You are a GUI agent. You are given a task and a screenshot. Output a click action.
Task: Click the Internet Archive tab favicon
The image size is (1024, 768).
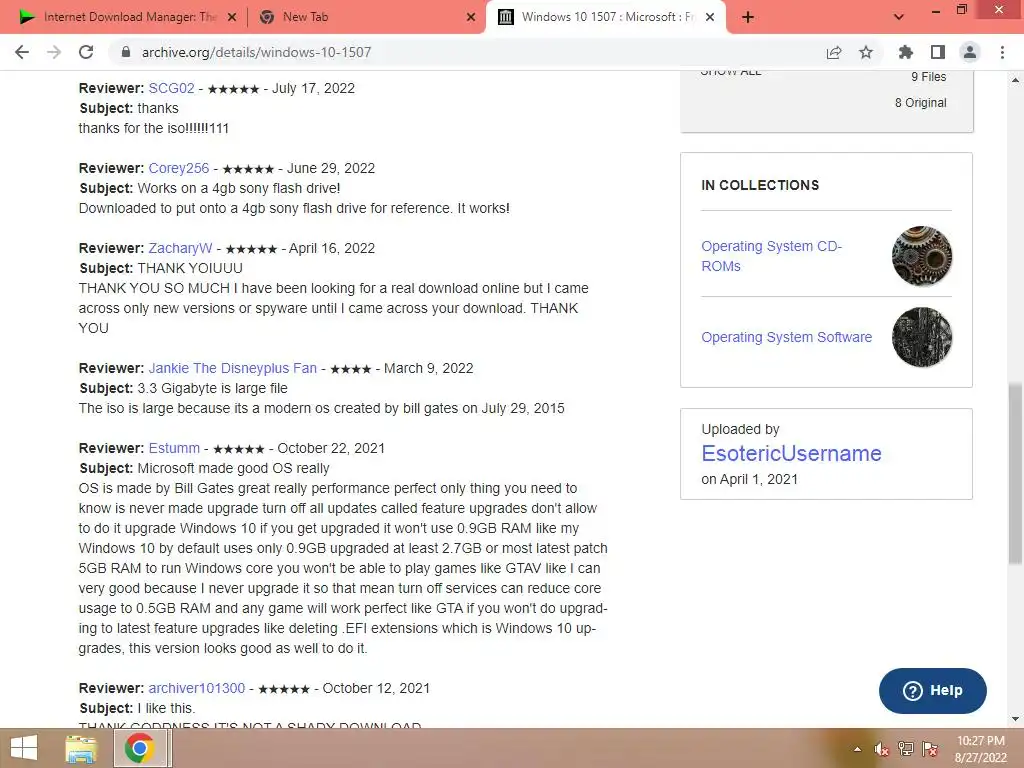[506, 18]
